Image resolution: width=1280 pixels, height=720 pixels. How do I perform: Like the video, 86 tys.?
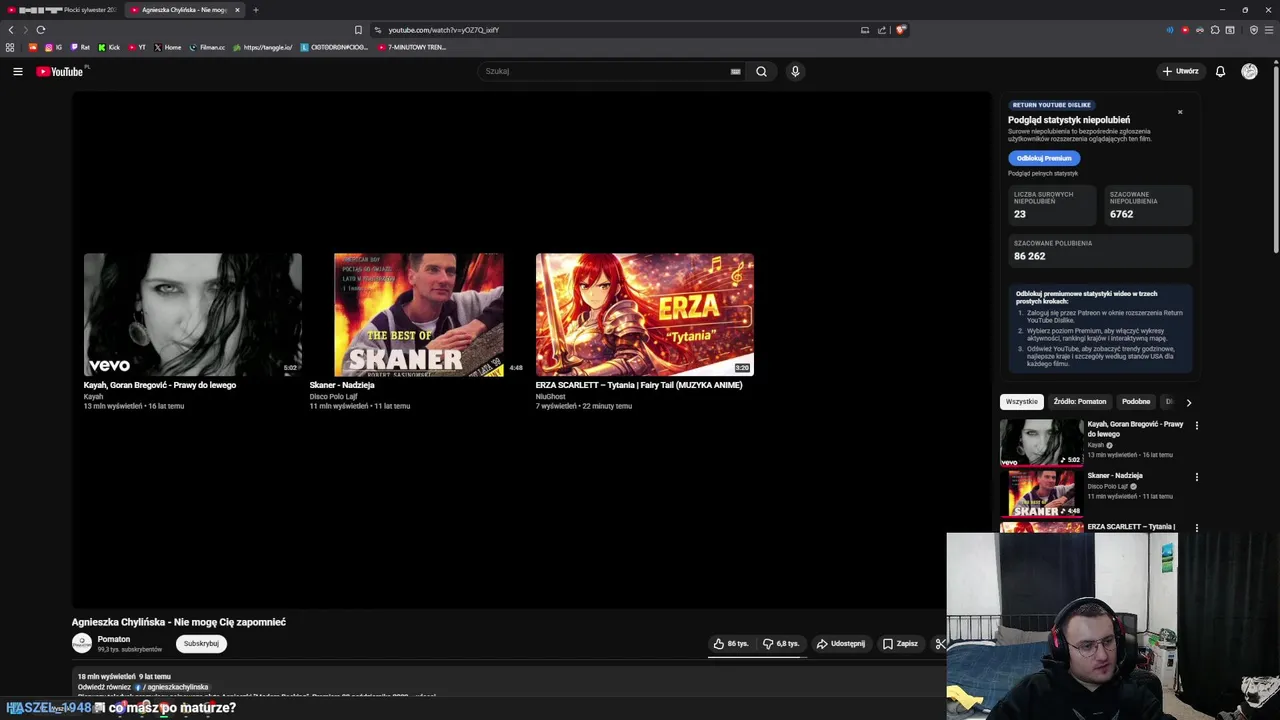point(731,644)
